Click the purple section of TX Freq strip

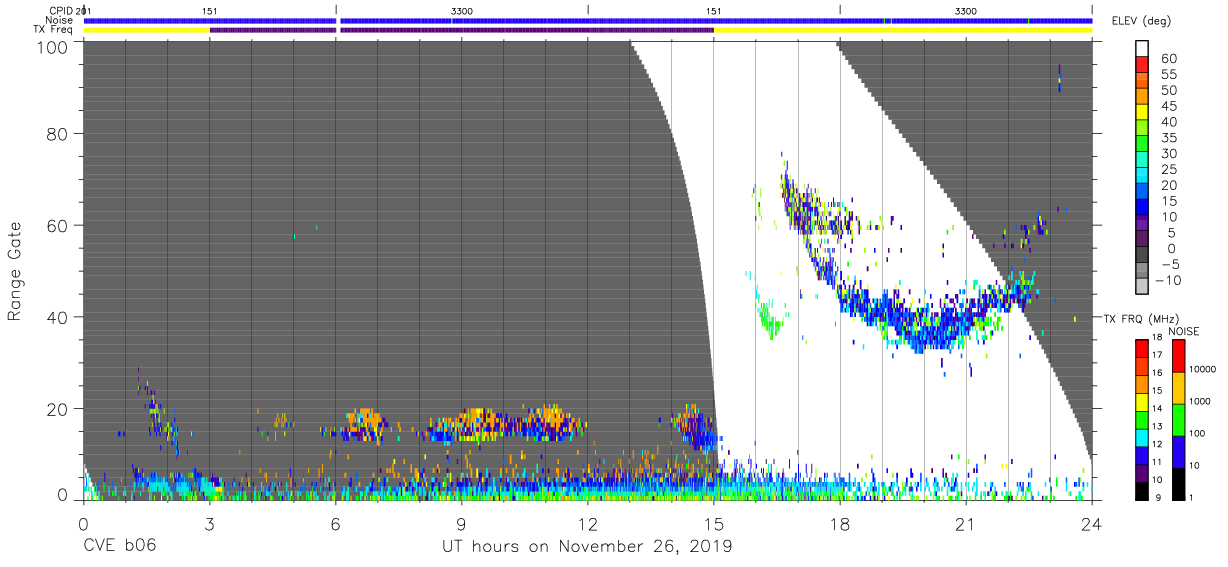click(x=462, y=30)
